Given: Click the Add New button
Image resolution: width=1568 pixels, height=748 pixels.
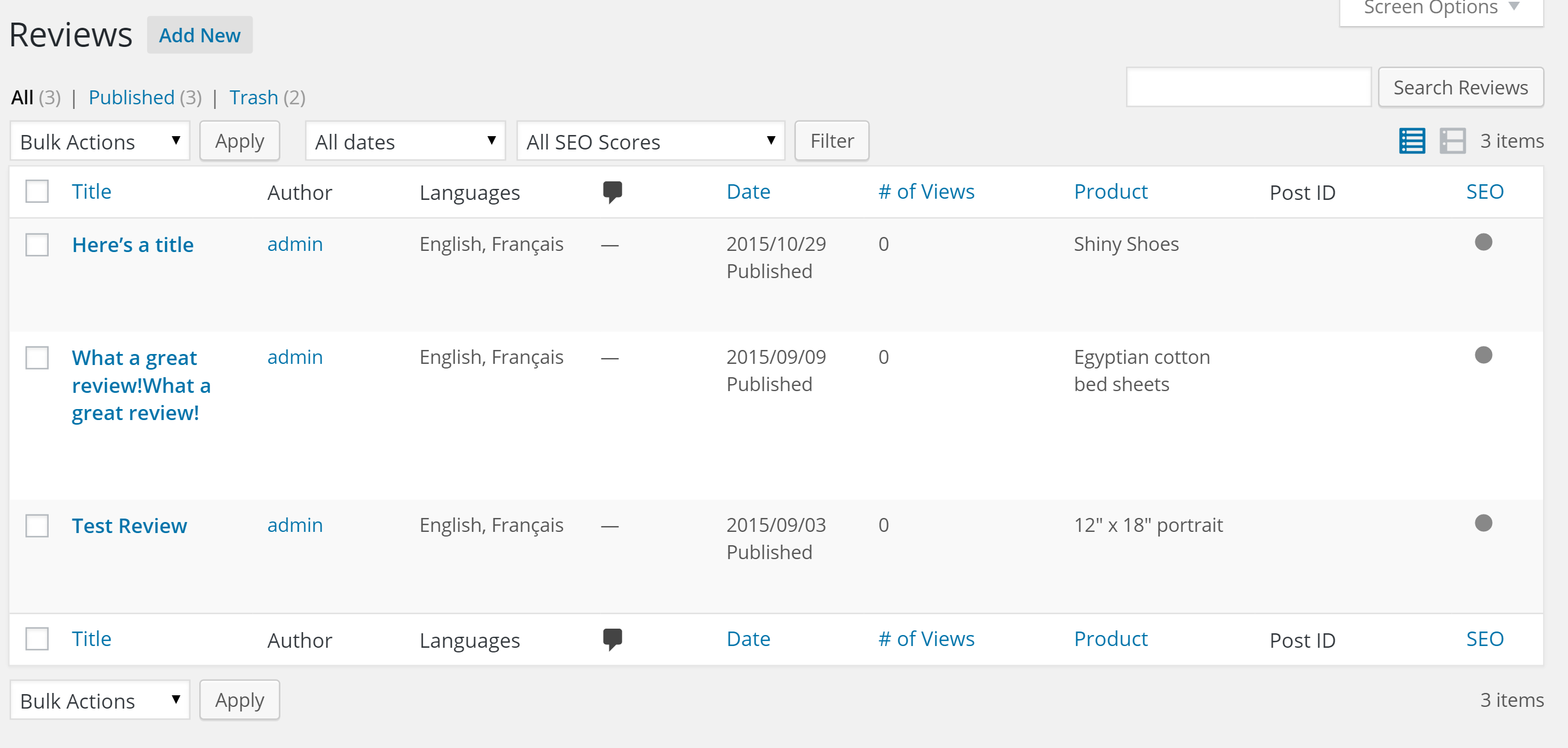Looking at the screenshot, I should pos(200,35).
